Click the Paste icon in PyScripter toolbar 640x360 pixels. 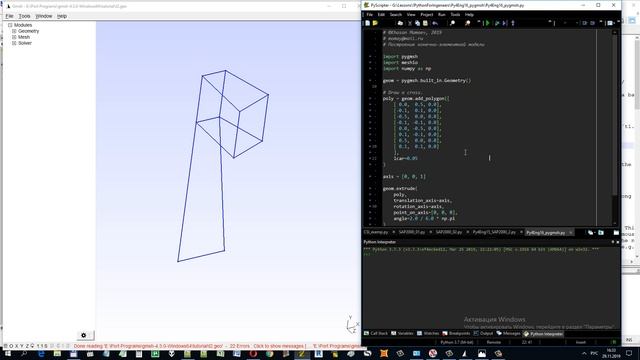[x=425, y=23]
